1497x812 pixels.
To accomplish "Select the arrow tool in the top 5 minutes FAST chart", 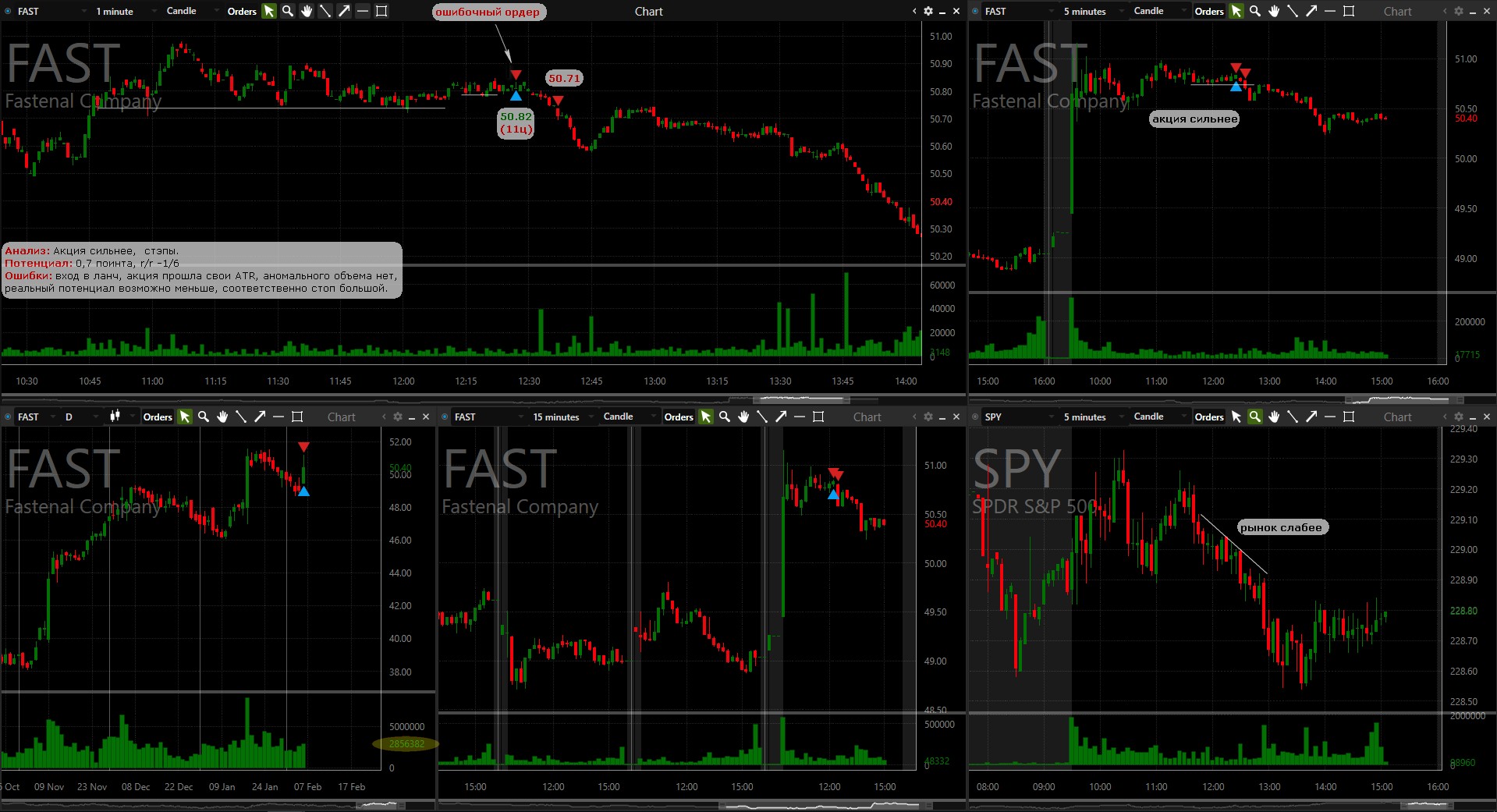I will [1311, 11].
